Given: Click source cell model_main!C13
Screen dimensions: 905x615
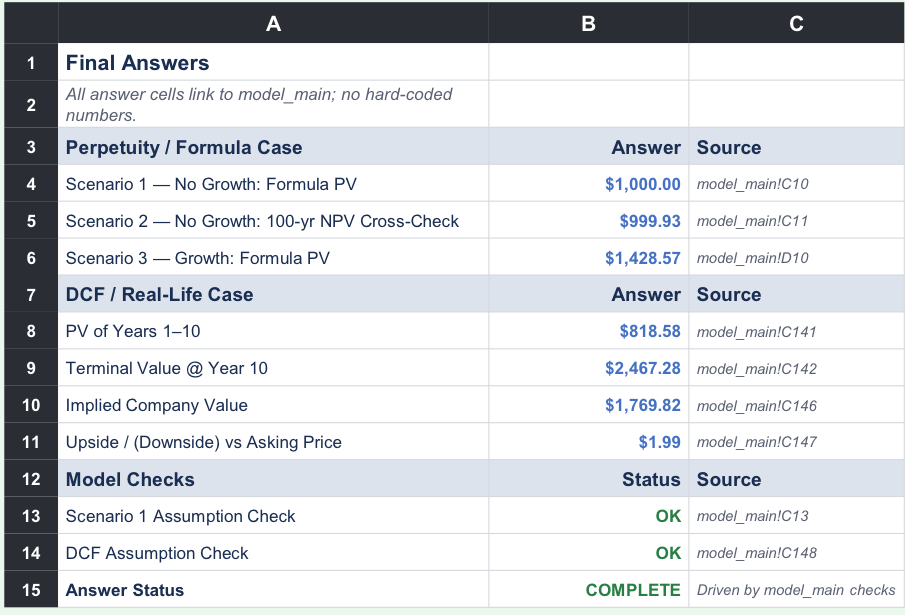Looking at the screenshot, I should coord(796,516).
